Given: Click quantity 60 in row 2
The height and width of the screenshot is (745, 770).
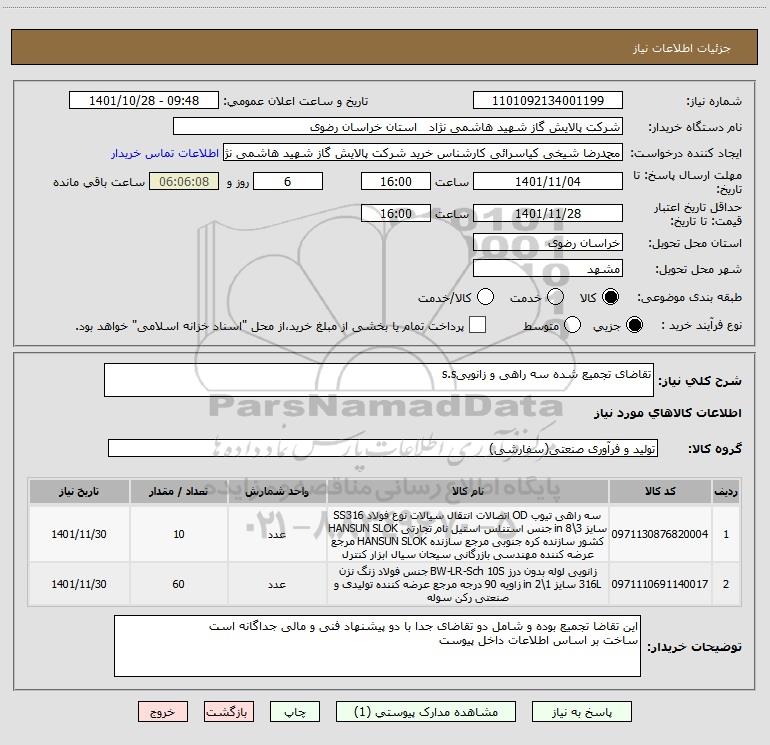Looking at the screenshot, I should coord(179,584).
